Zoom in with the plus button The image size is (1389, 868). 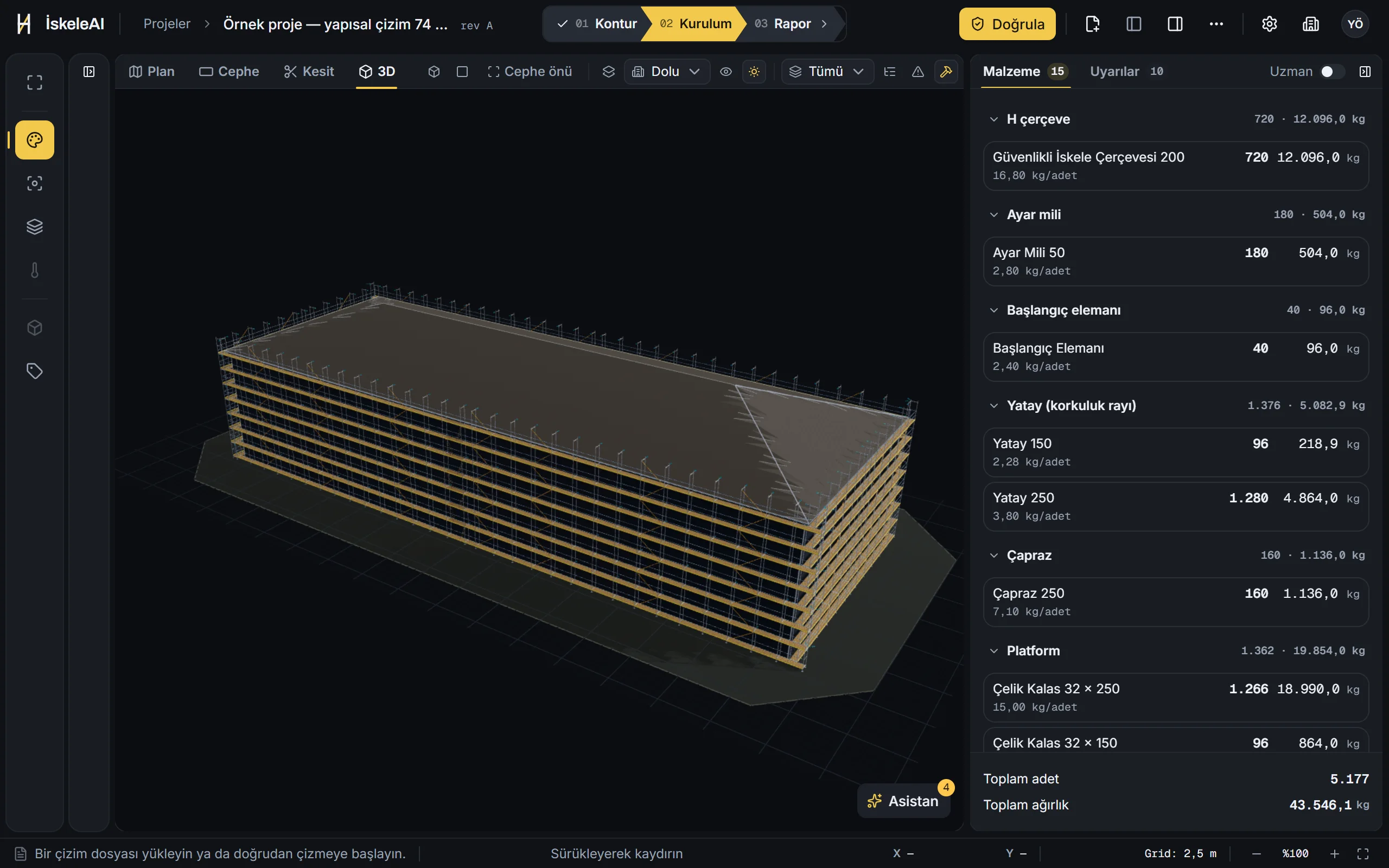(1335, 854)
